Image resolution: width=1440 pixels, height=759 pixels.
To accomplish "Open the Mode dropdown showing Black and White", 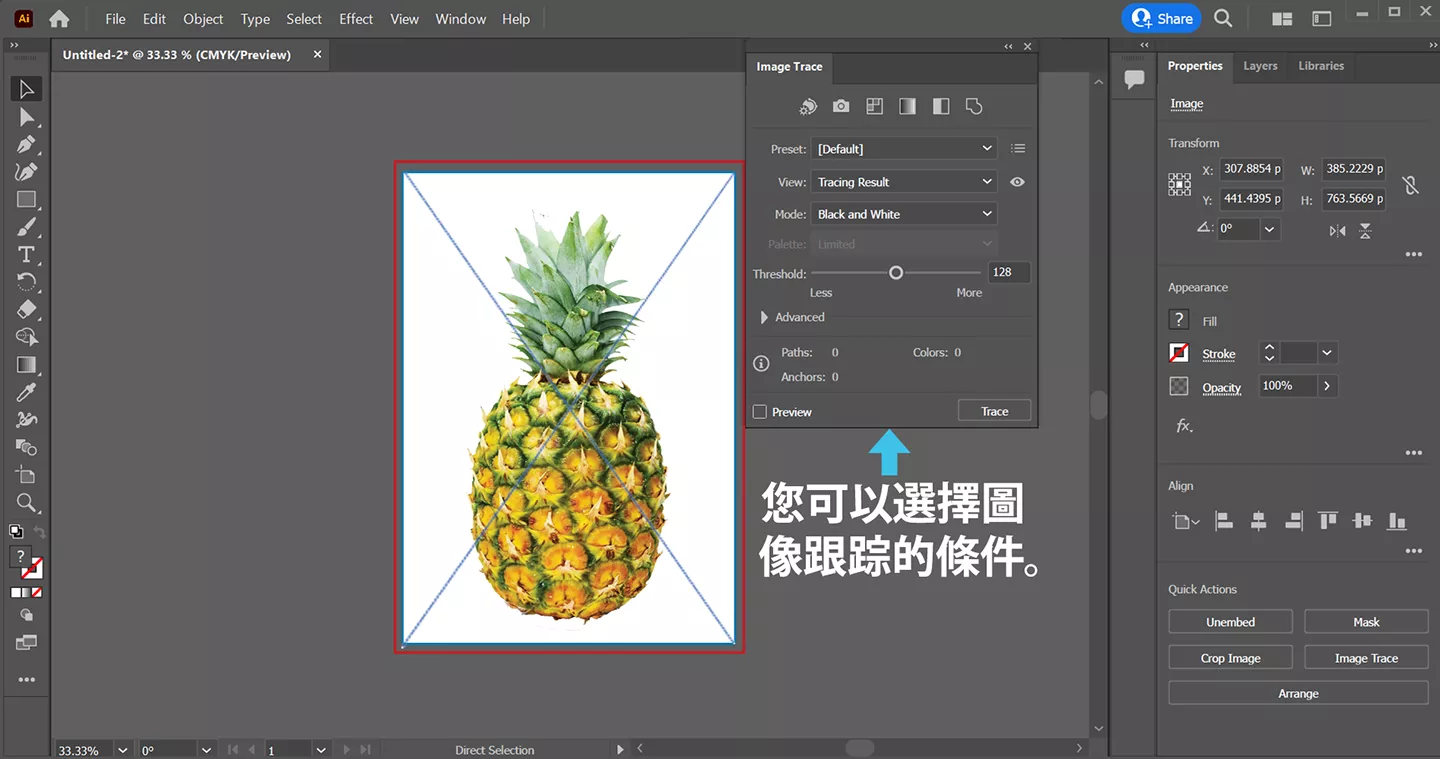I will click(x=904, y=214).
